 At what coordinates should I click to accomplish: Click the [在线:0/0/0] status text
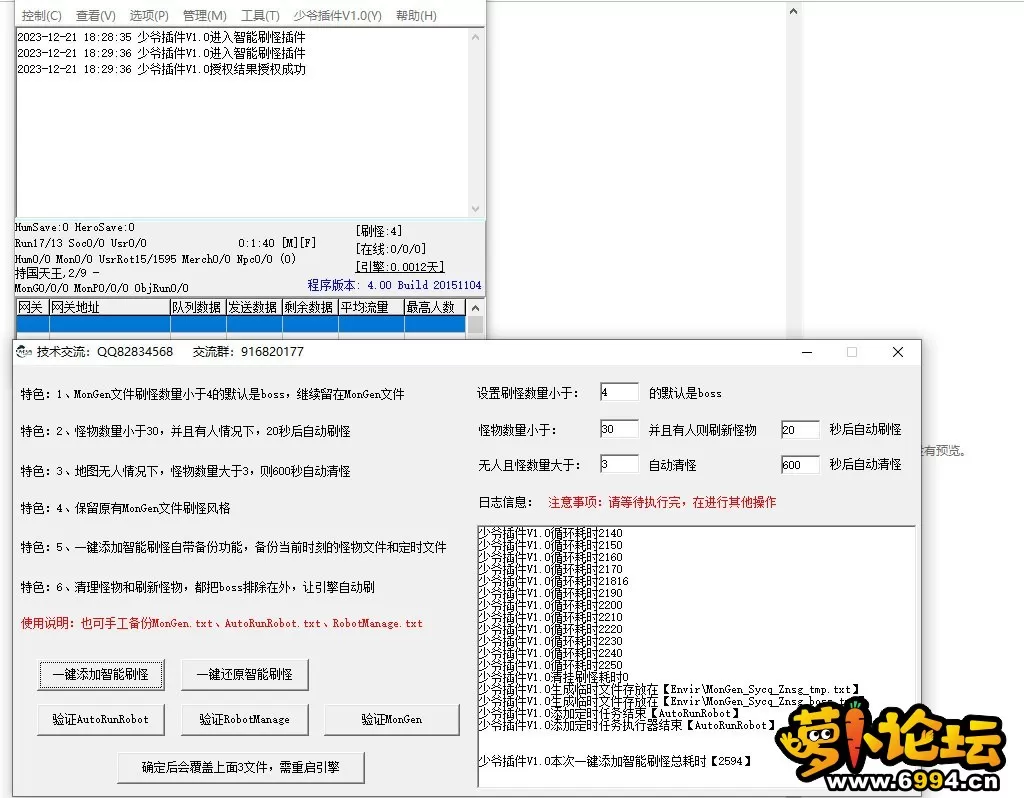(391, 249)
